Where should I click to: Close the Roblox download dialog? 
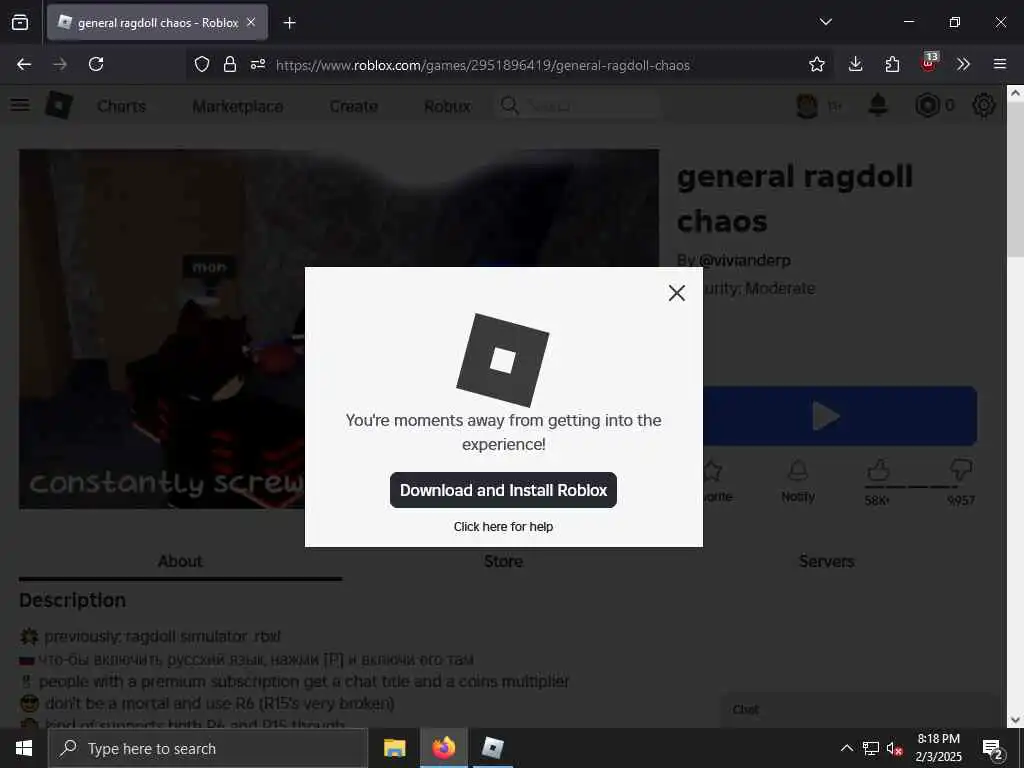click(677, 293)
